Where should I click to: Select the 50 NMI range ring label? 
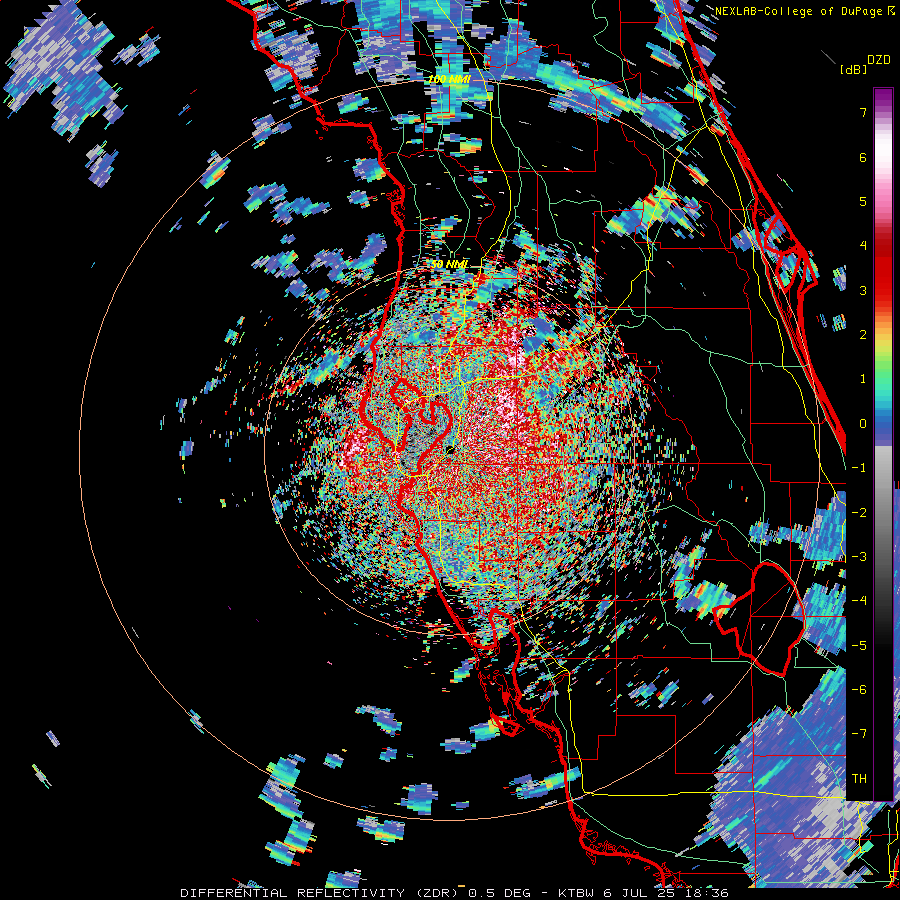[449, 264]
